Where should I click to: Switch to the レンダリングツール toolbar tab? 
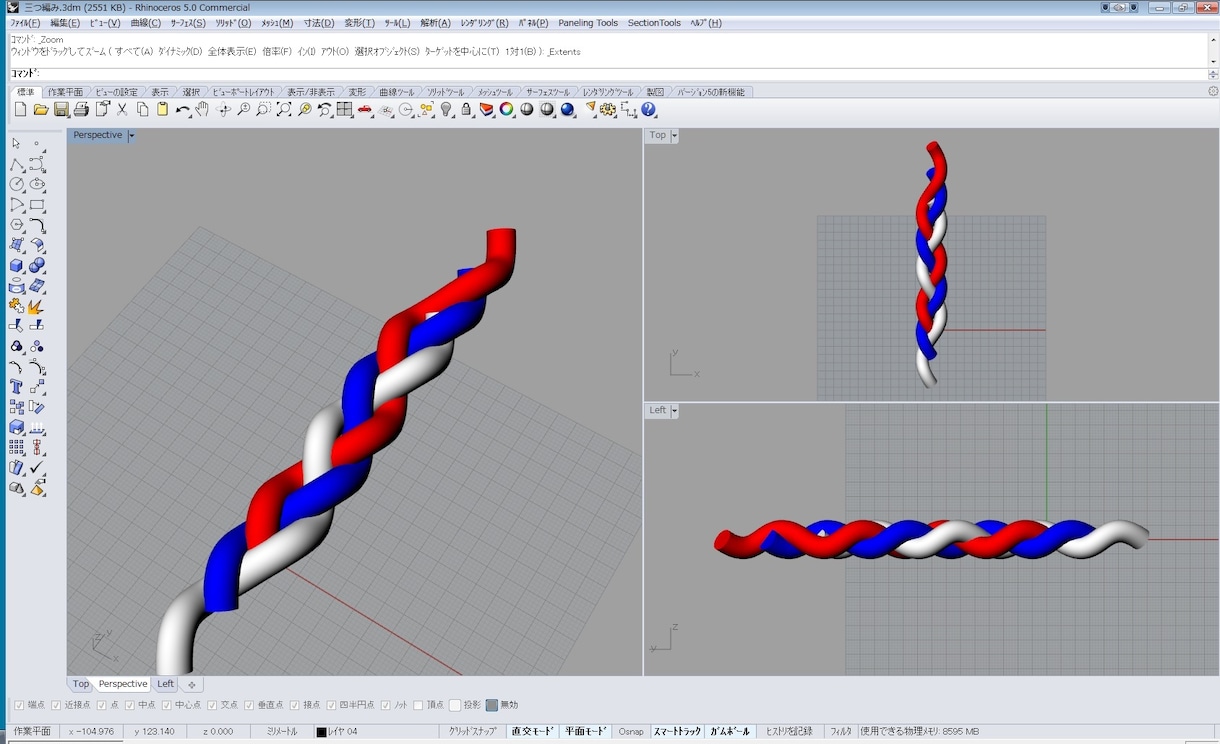pos(607,92)
